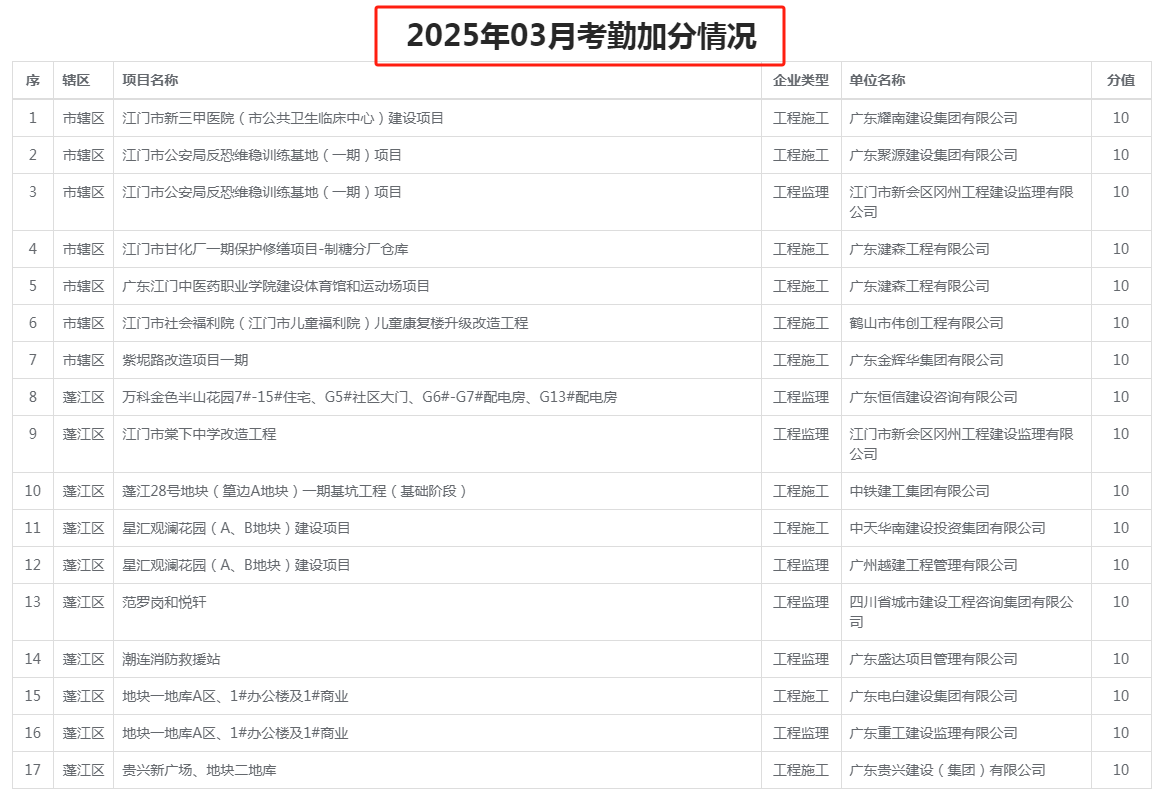Screen dimensions: 1162x789
Task: Click "工程监理" in row 3
Action: pos(801,192)
